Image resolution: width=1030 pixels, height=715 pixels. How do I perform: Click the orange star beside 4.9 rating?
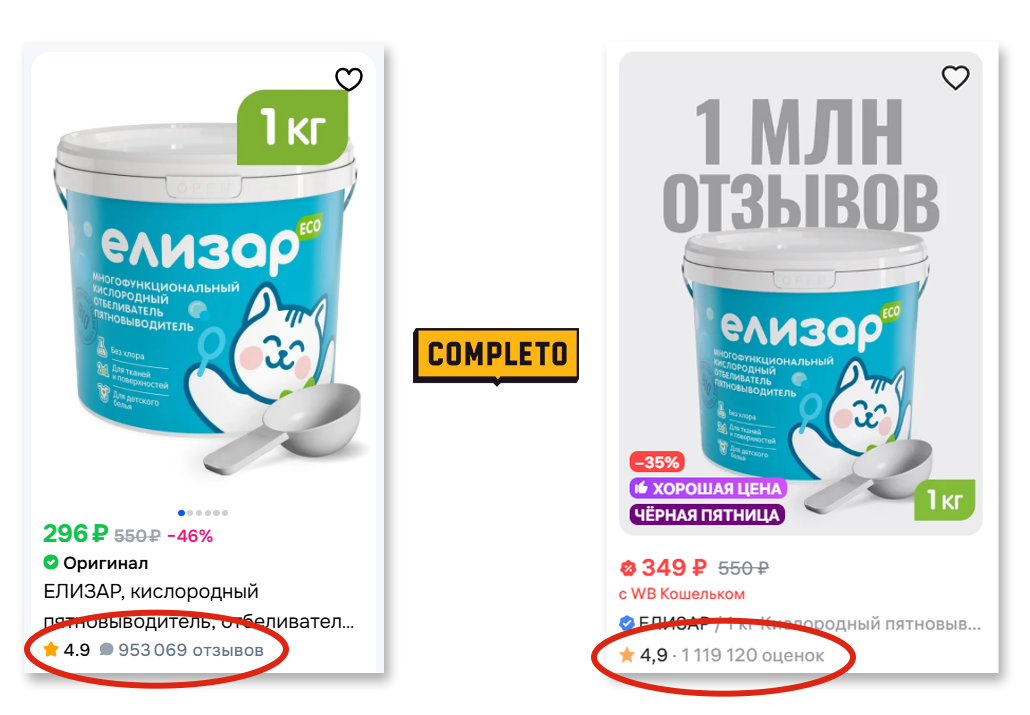click(51, 650)
